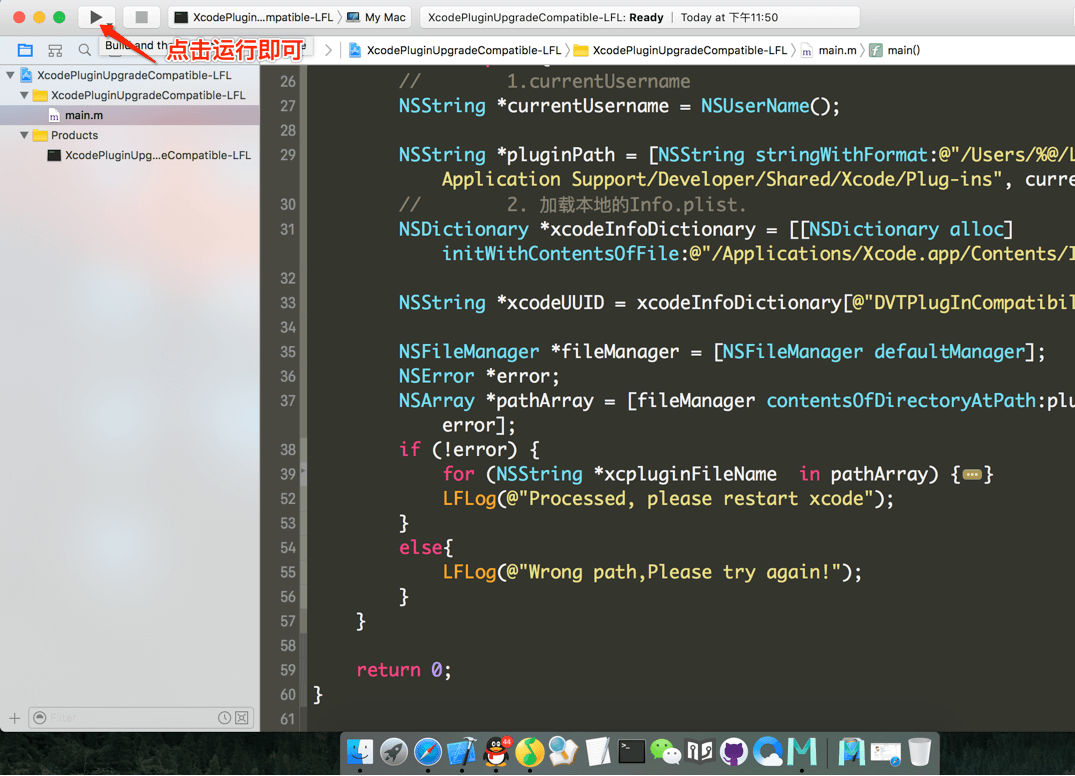Open the teal M app in Dock

[x=802, y=752]
